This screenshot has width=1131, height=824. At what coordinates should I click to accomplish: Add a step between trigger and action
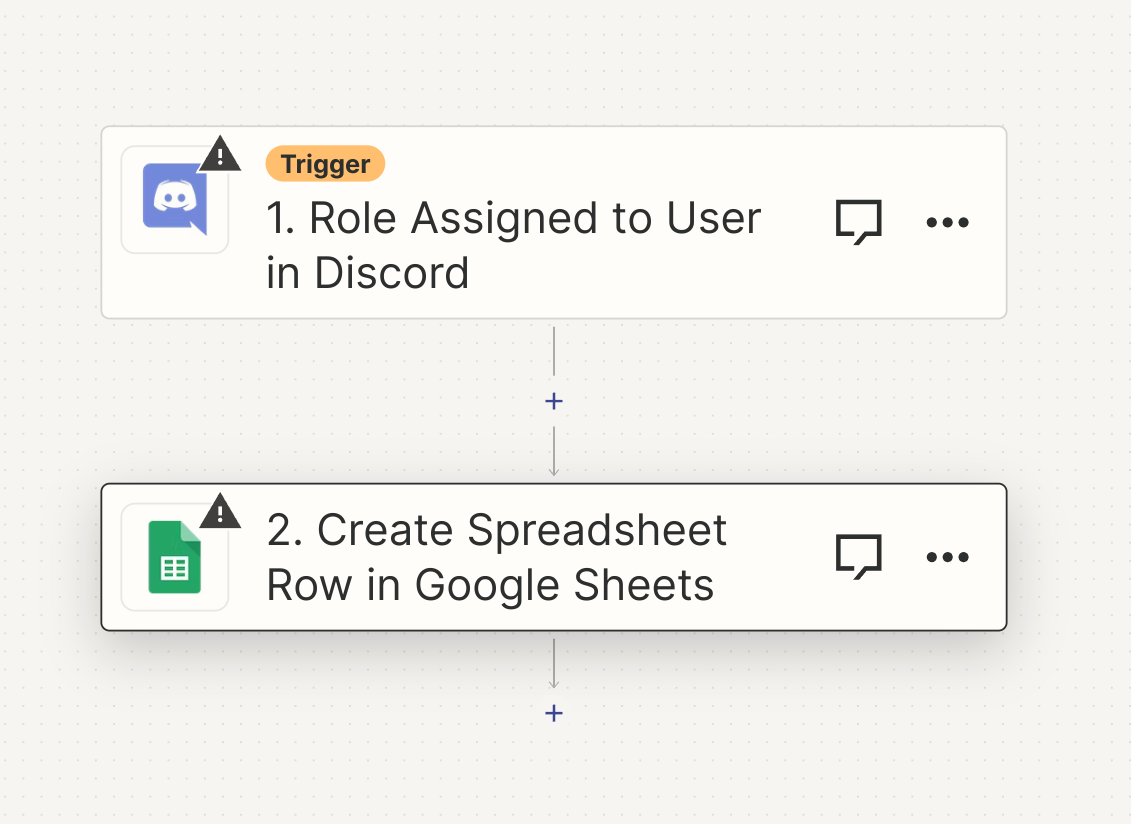(x=554, y=401)
